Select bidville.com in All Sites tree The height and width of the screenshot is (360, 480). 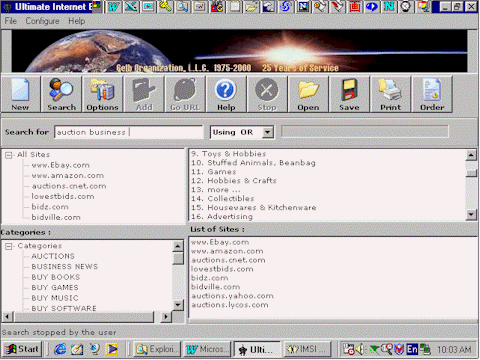(56, 217)
